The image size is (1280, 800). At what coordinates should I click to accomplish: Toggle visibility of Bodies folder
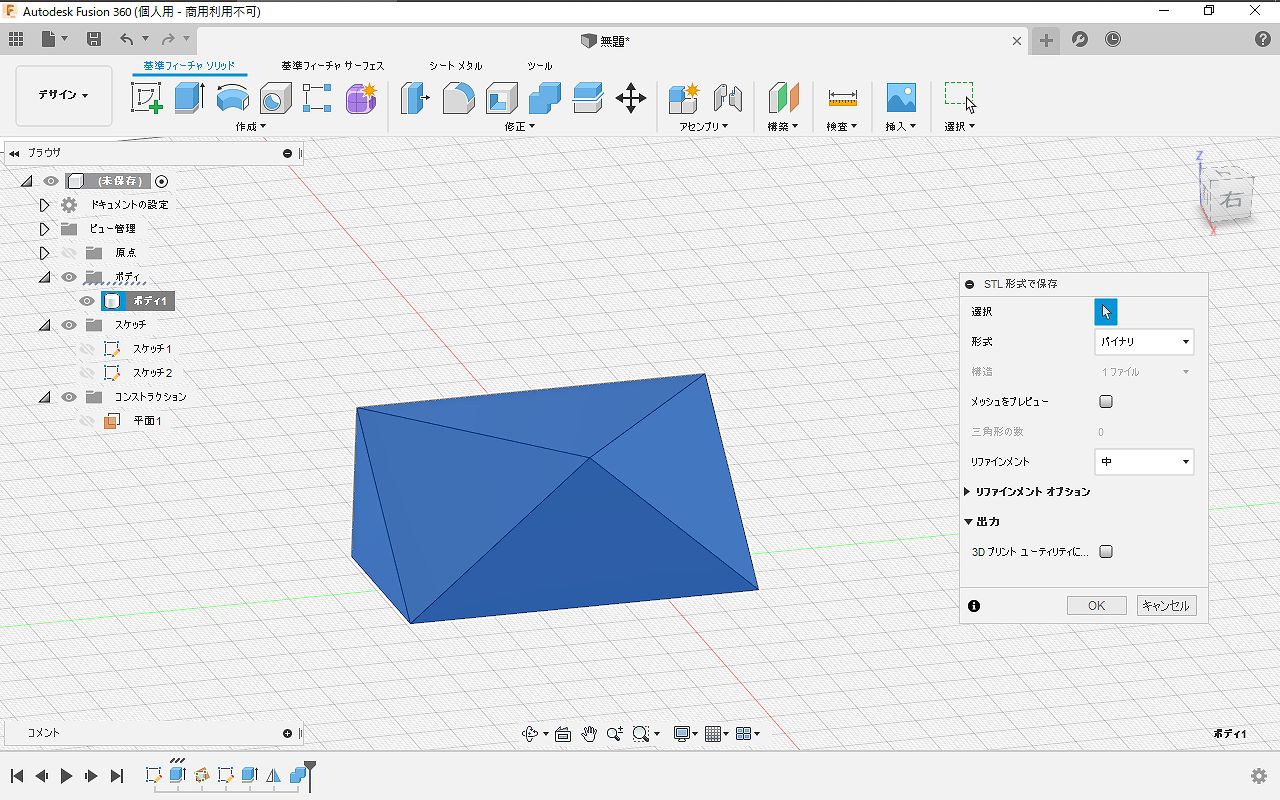pyautogui.click(x=69, y=277)
